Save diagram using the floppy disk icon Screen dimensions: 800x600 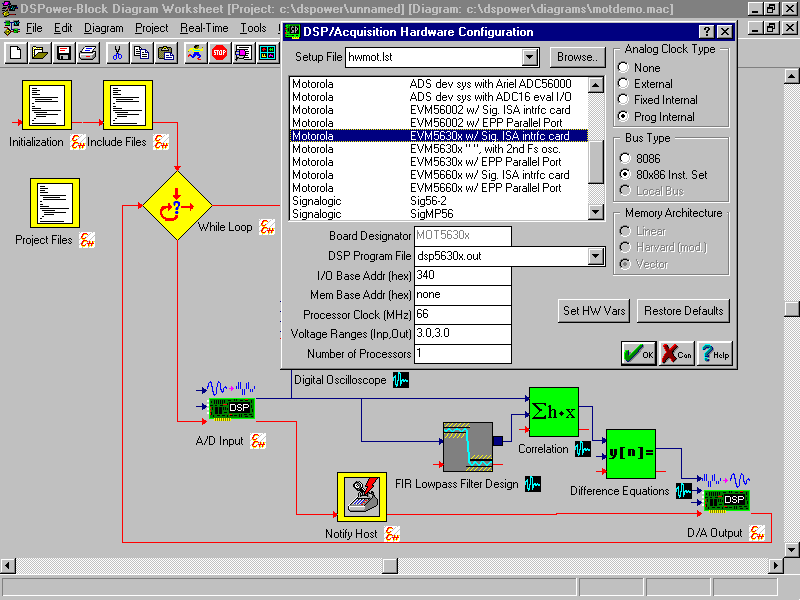coord(64,53)
